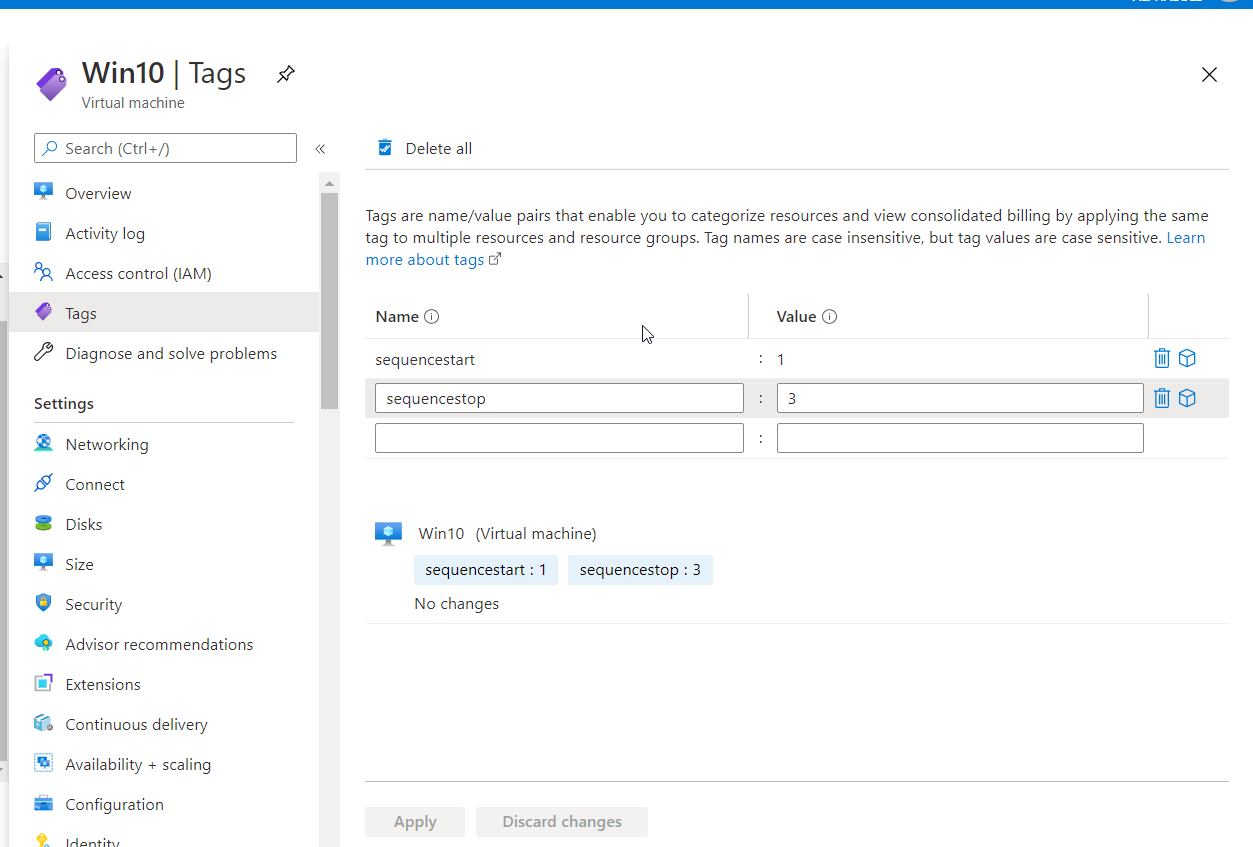The height and width of the screenshot is (847, 1253).
Task: Delete the sequencestart tag with trash icon
Action: 1162,358
